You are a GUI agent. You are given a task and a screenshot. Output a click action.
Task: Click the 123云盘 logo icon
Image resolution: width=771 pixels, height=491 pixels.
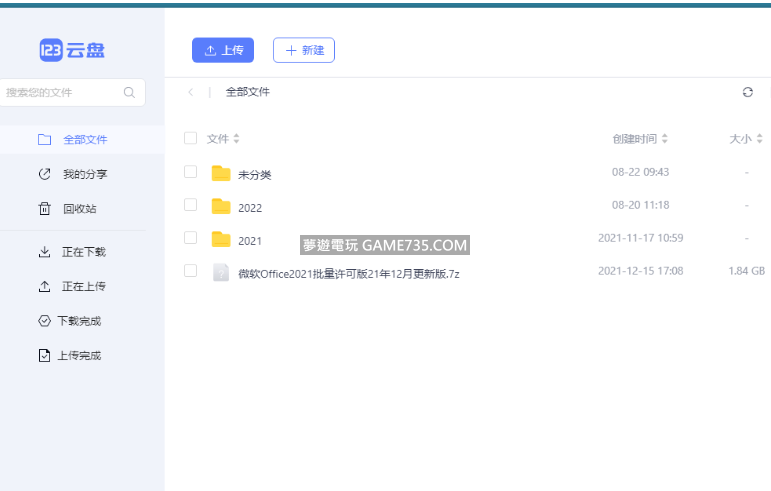click(x=51, y=51)
